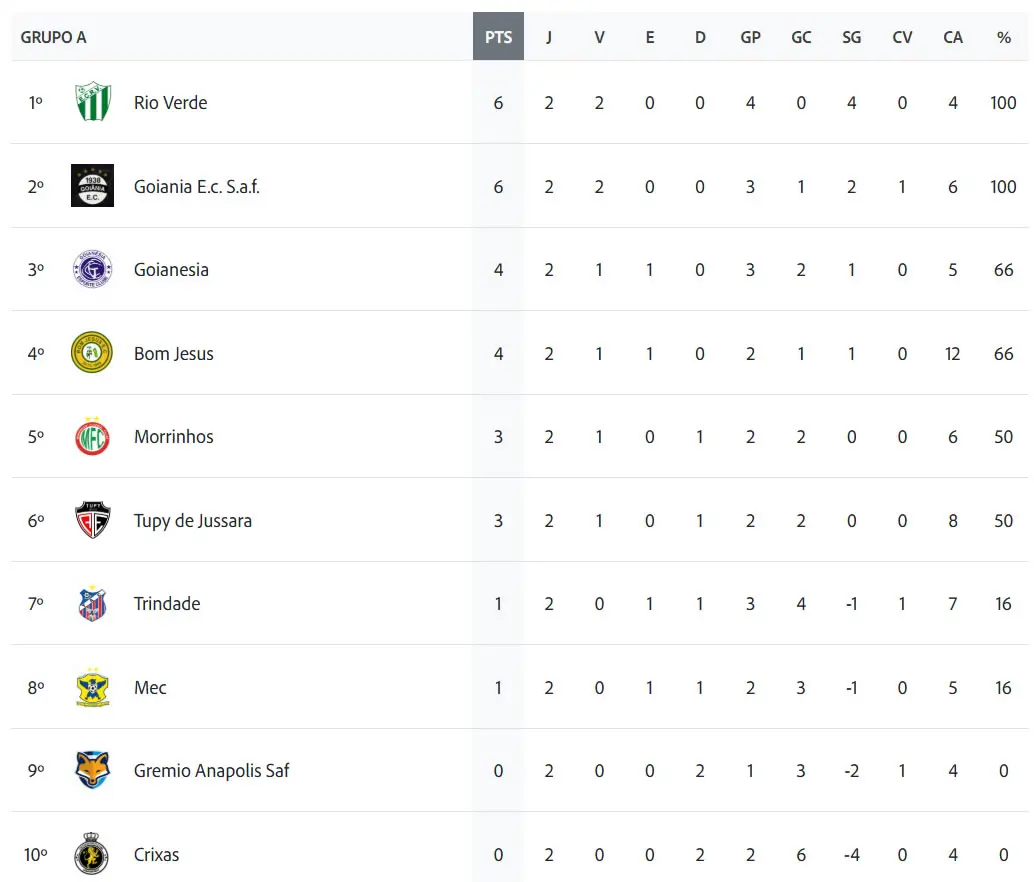Image resolution: width=1034 pixels, height=882 pixels.
Task: Sort table by PTS column header
Action: (x=499, y=37)
